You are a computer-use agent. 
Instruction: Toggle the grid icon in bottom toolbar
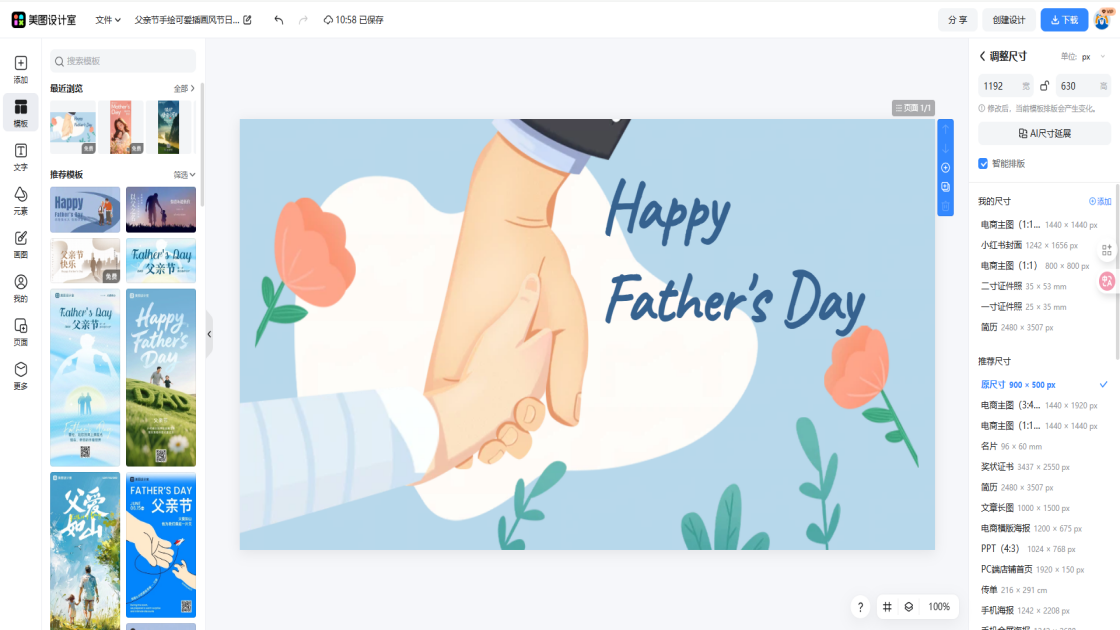pyautogui.click(x=887, y=607)
